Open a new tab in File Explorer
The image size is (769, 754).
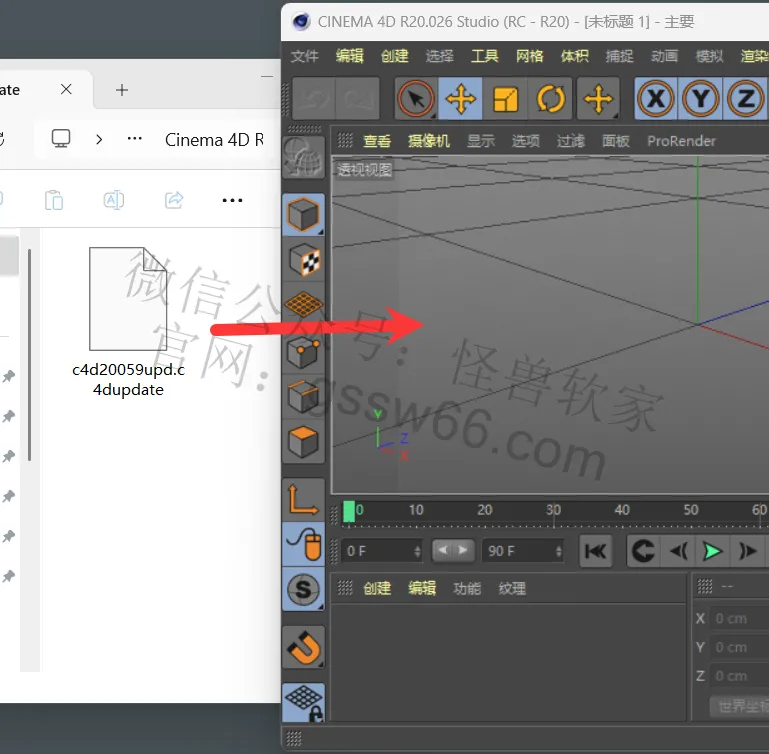click(122, 90)
